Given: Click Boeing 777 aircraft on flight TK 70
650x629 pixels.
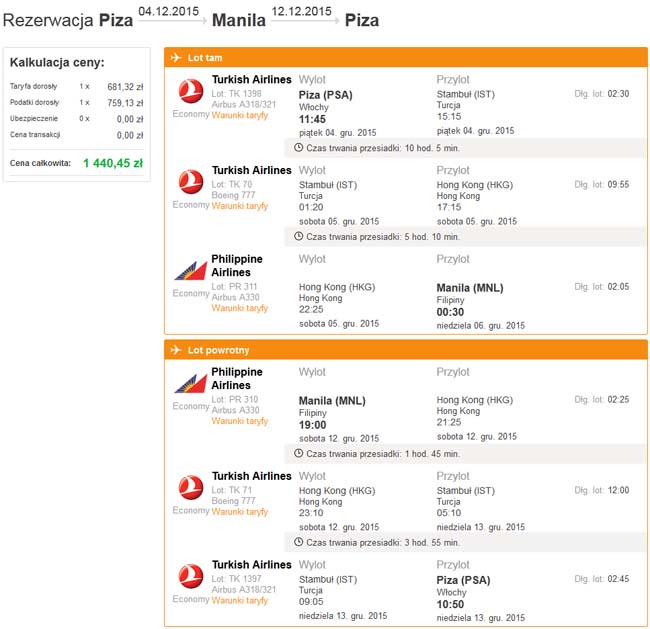Looking at the screenshot, I should point(233,195).
